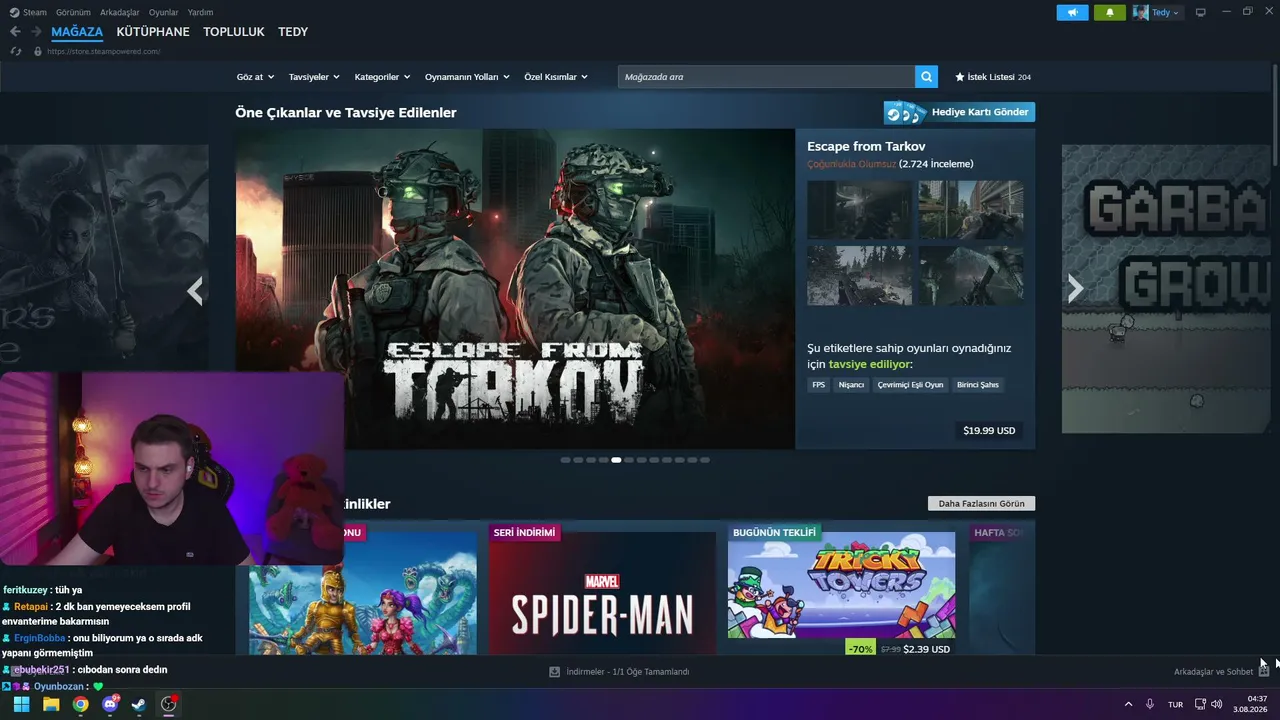Open the downloads status icon
Screen dimensions: 1280x720
pyautogui.click(x=554, y=672)
